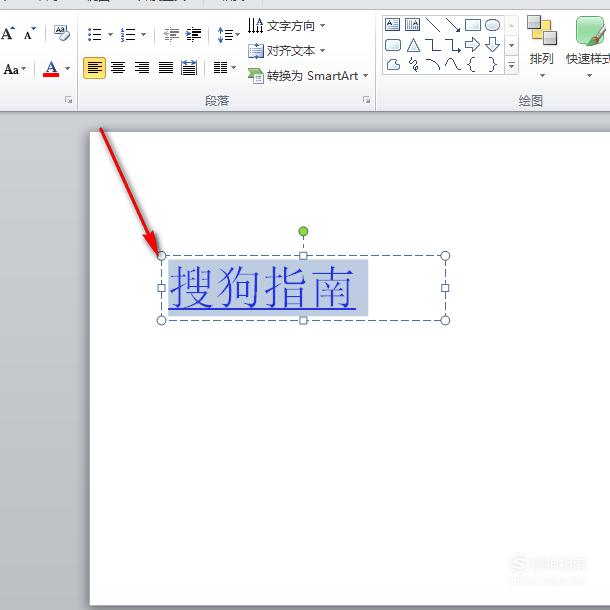Expand the bullets style dropdown arrow
Viewport: 610px width, 610px height.
pyautogui.click(x=110, y=34)
